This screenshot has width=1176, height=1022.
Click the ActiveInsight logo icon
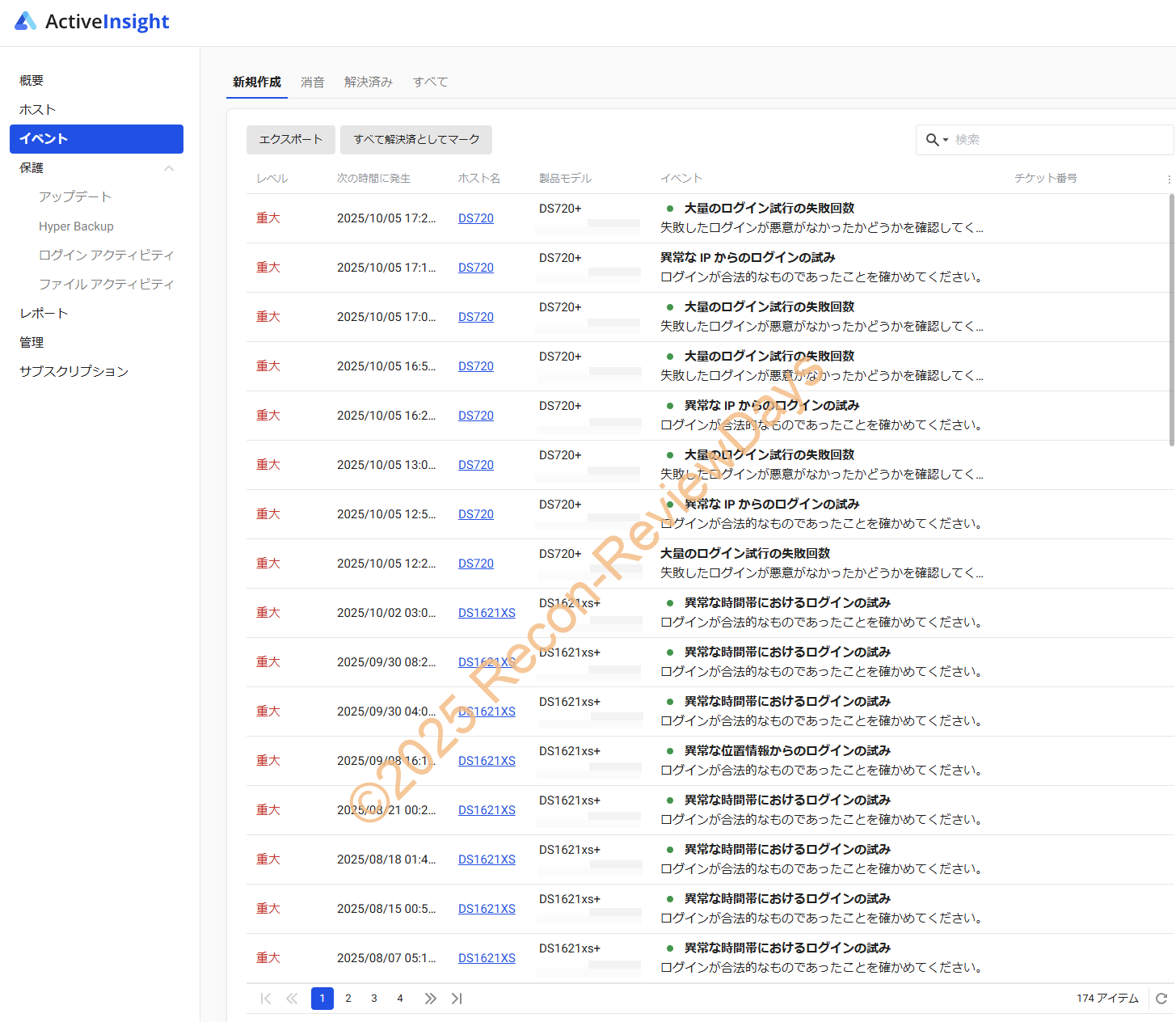26,22
